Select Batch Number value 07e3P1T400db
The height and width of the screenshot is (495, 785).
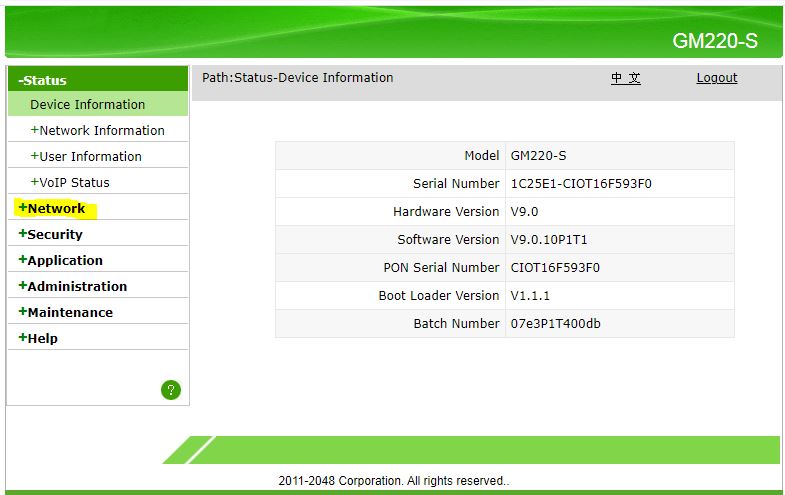coord(556,324)
